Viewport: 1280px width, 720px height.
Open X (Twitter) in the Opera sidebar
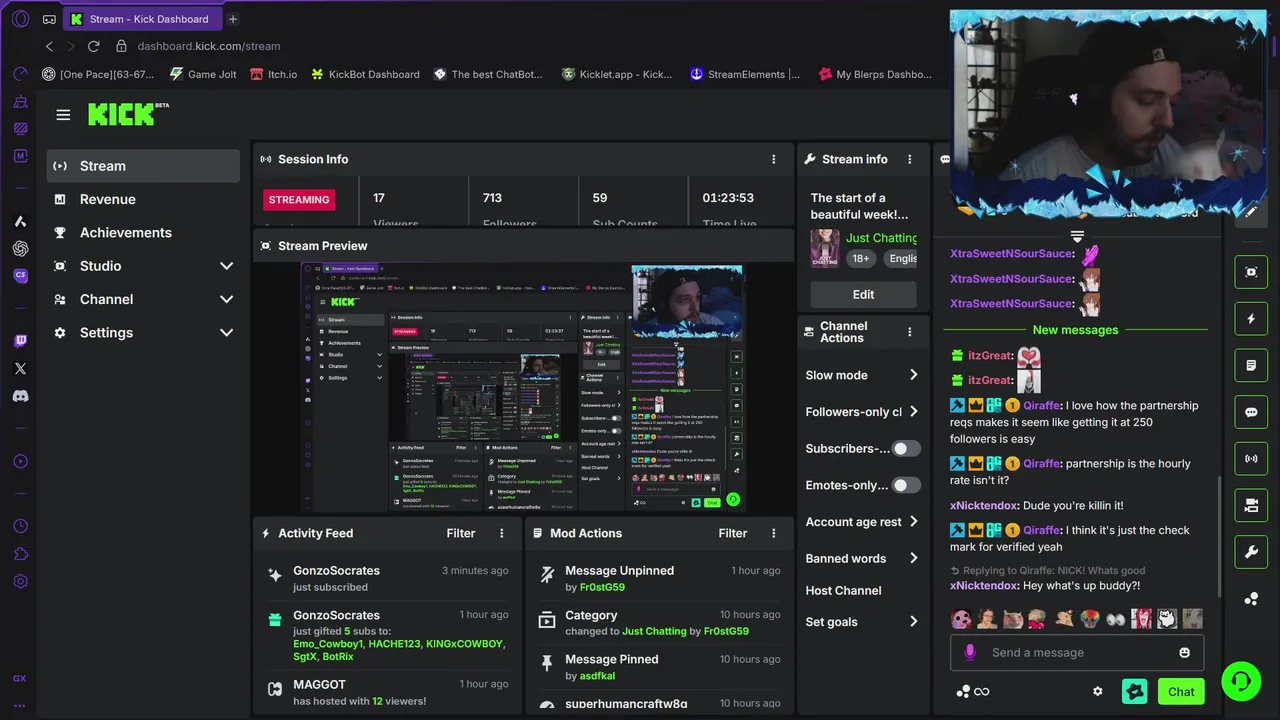click(x=20, y=368)
